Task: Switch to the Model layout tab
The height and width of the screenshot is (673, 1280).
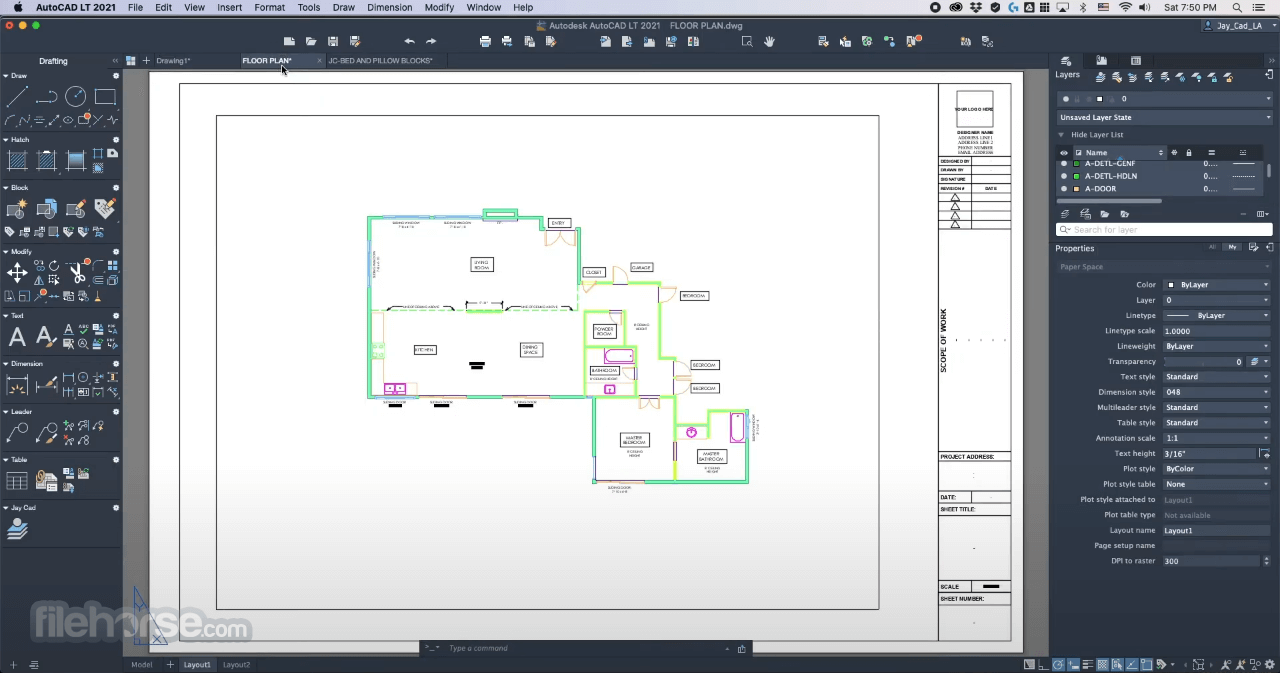Action: (x=142, y=665)
